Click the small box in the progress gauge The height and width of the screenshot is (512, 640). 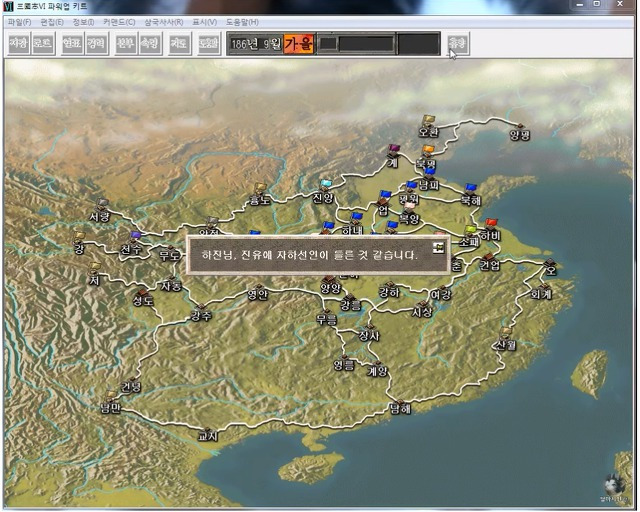click(x=328, y=43)
